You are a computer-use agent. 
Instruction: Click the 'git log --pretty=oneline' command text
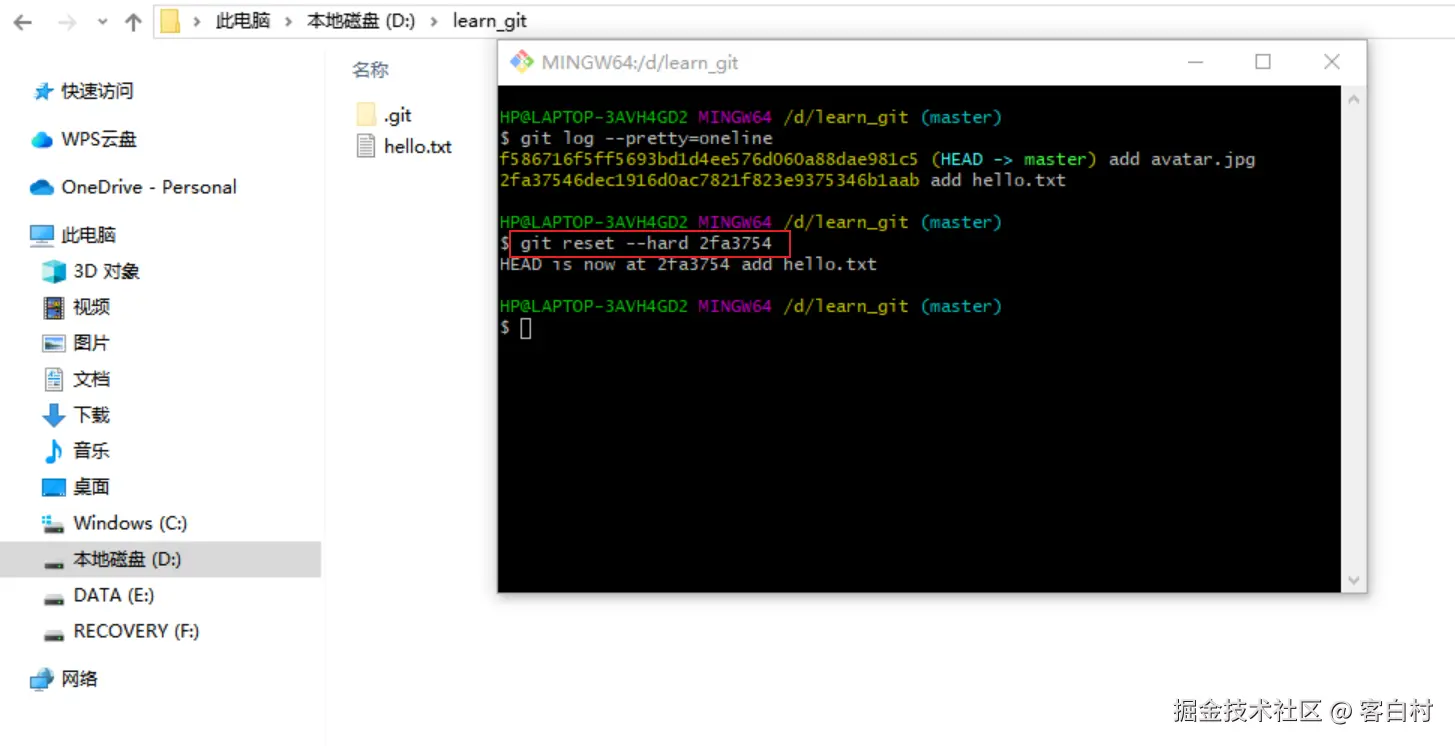tap(646, 138)
